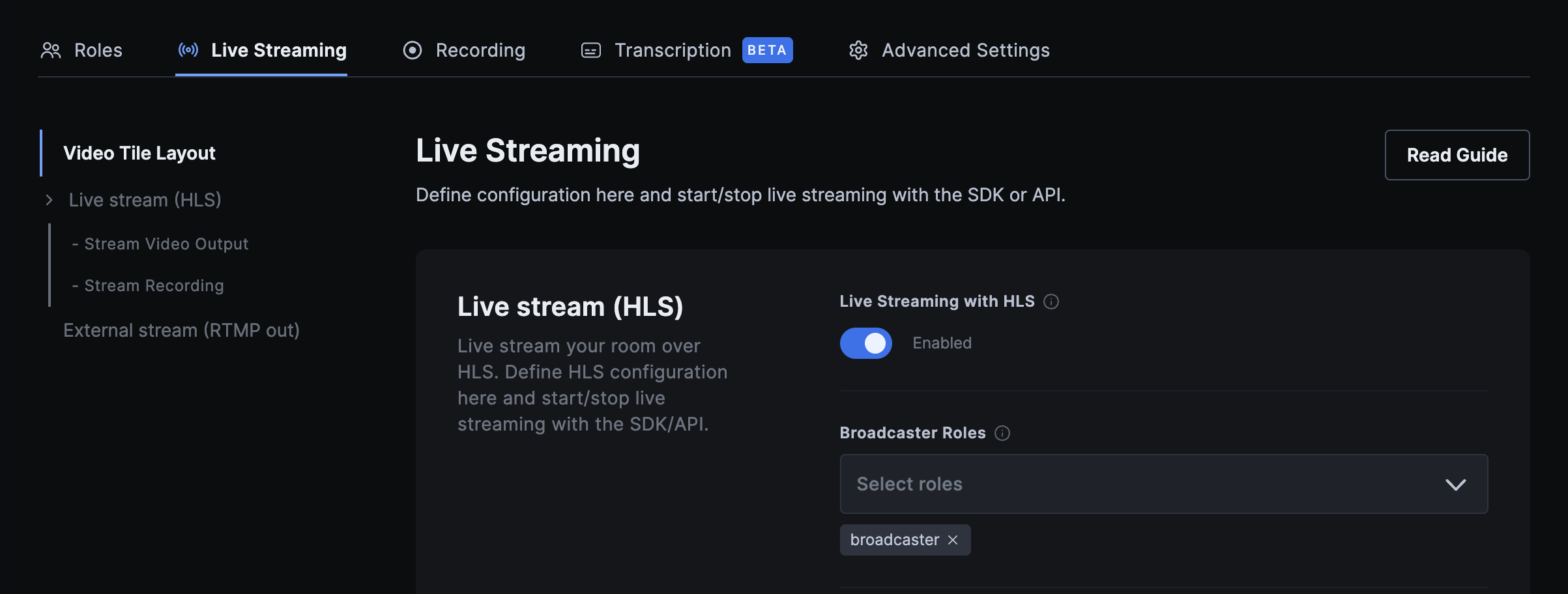Click the chevron on Broadcaster Roles selector
The width and height of the screenshot is (1568, 594).
coord(1455,484)
